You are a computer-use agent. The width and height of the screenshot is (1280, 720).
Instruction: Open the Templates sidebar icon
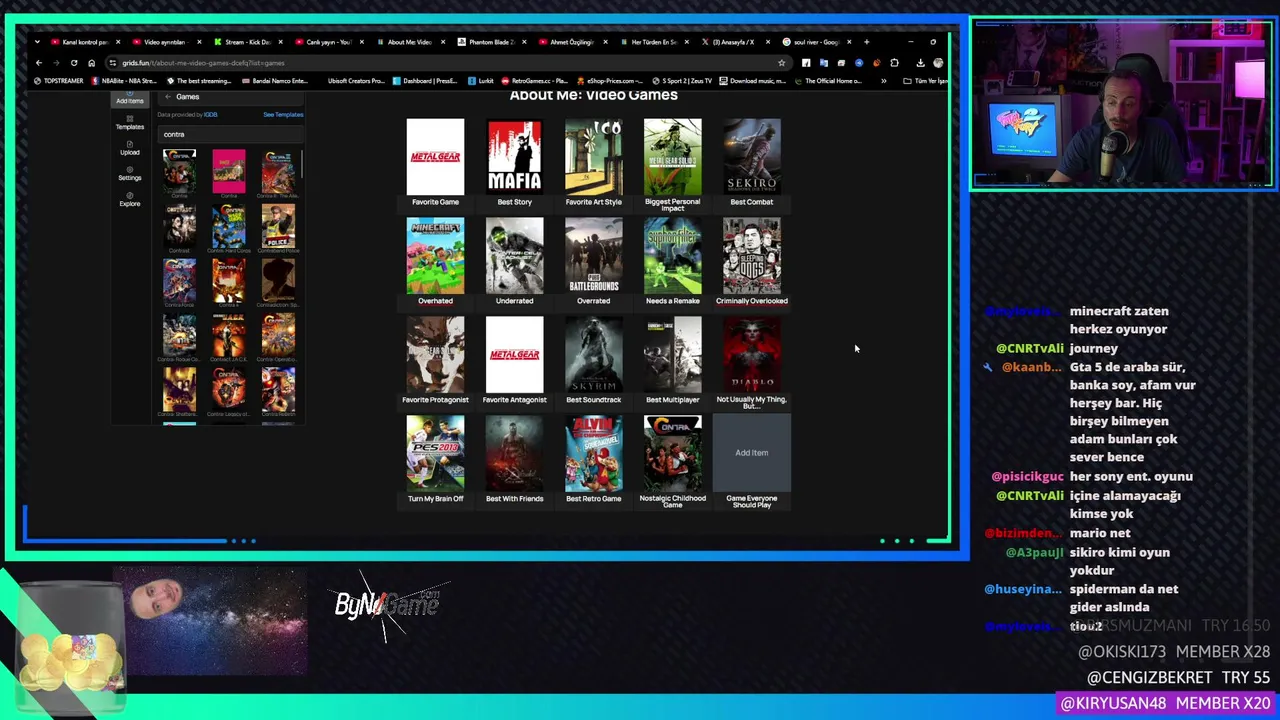pyautogui.click(x=129, y=123)
